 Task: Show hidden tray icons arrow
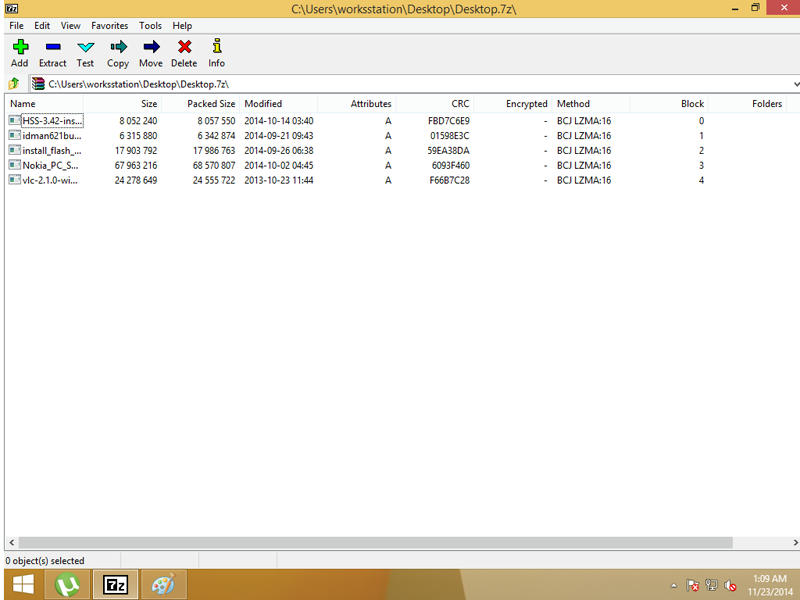point(673,586)
